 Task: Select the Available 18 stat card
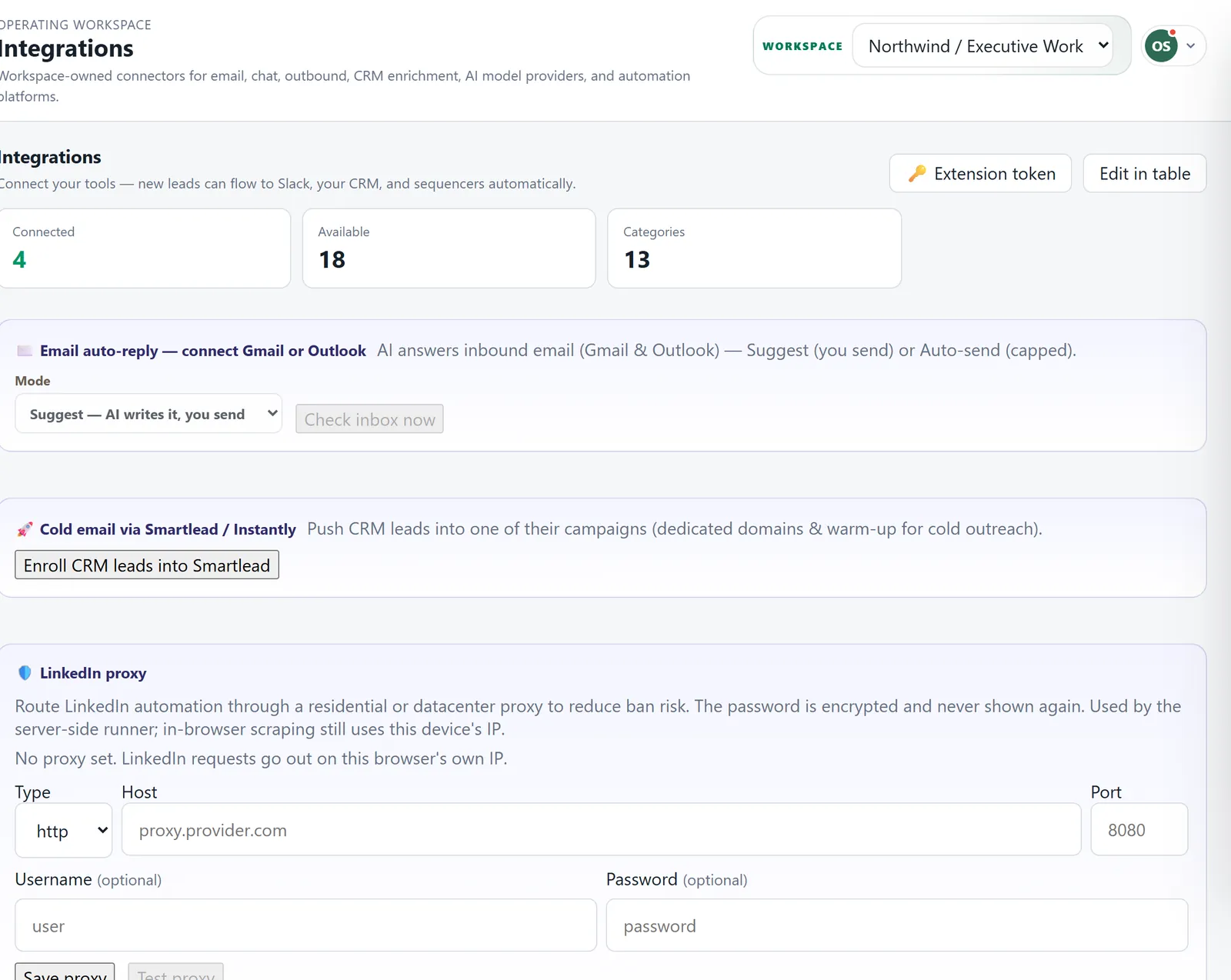[x=449, y=248]
